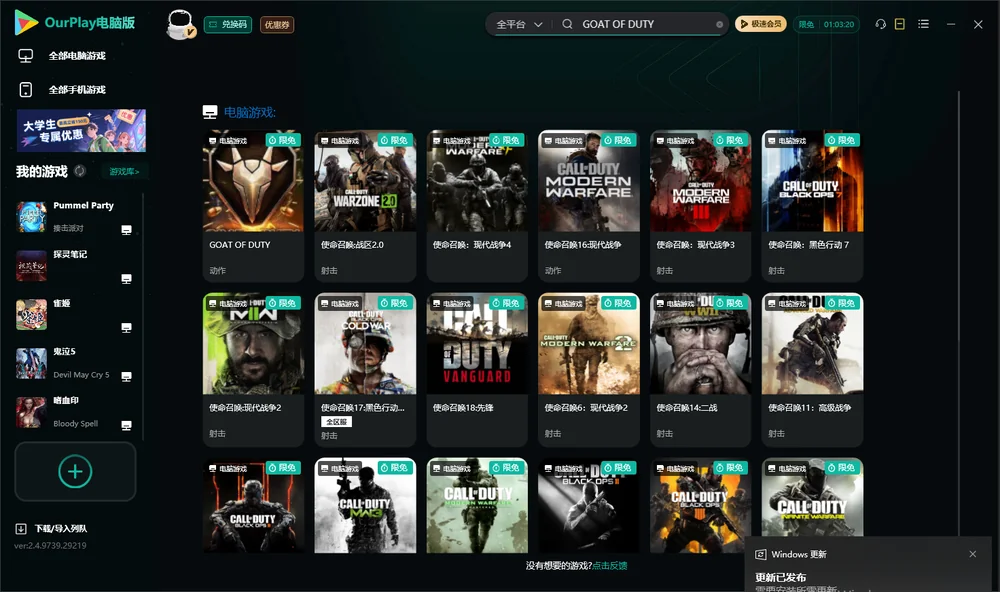
Task: Open 全部手机游戏 in the sidebar
Action: click(62, 90)
